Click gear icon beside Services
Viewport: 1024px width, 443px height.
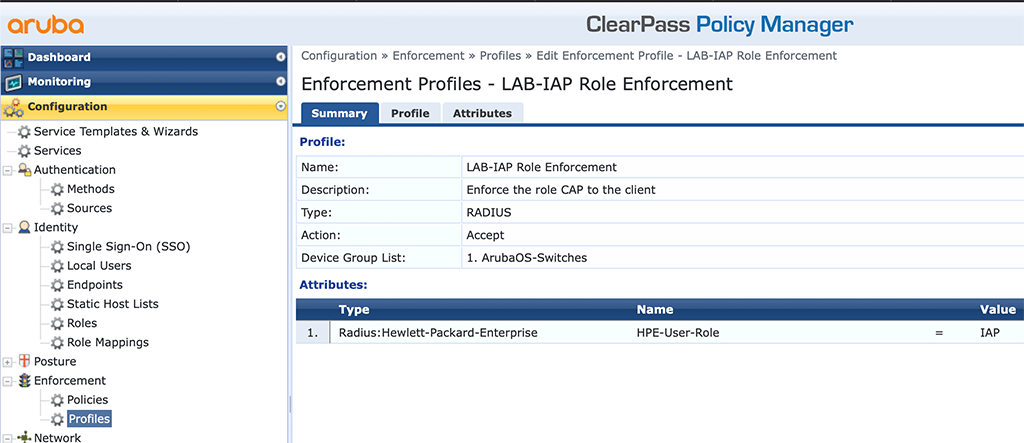[x=24, y=151]
